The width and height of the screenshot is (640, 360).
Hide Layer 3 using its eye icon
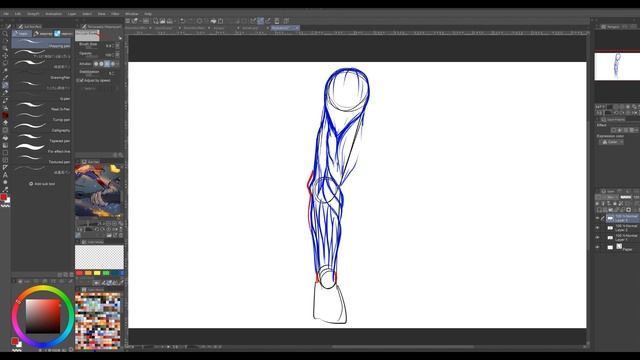click(597, 218)
